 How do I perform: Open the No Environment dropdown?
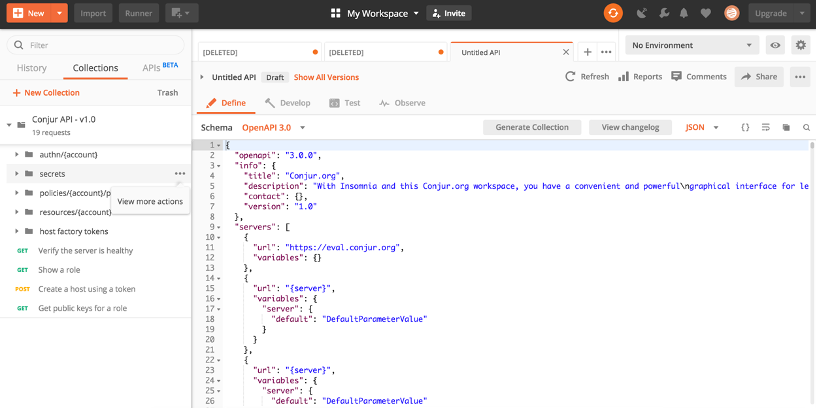coord(692,45)
